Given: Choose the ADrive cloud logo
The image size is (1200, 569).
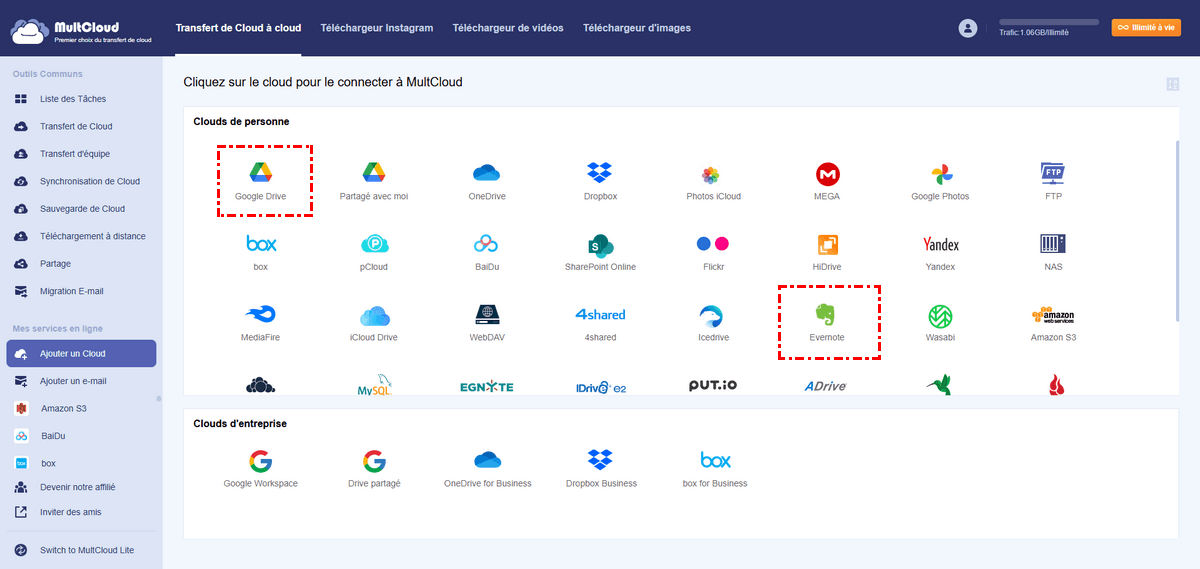Looking at the screenshot, I should (x=827, y=386).
